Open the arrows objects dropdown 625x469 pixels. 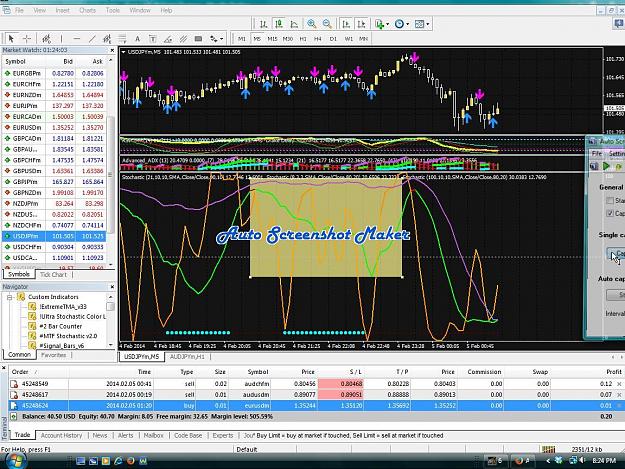pyautogui.click(x=222, y=39)
